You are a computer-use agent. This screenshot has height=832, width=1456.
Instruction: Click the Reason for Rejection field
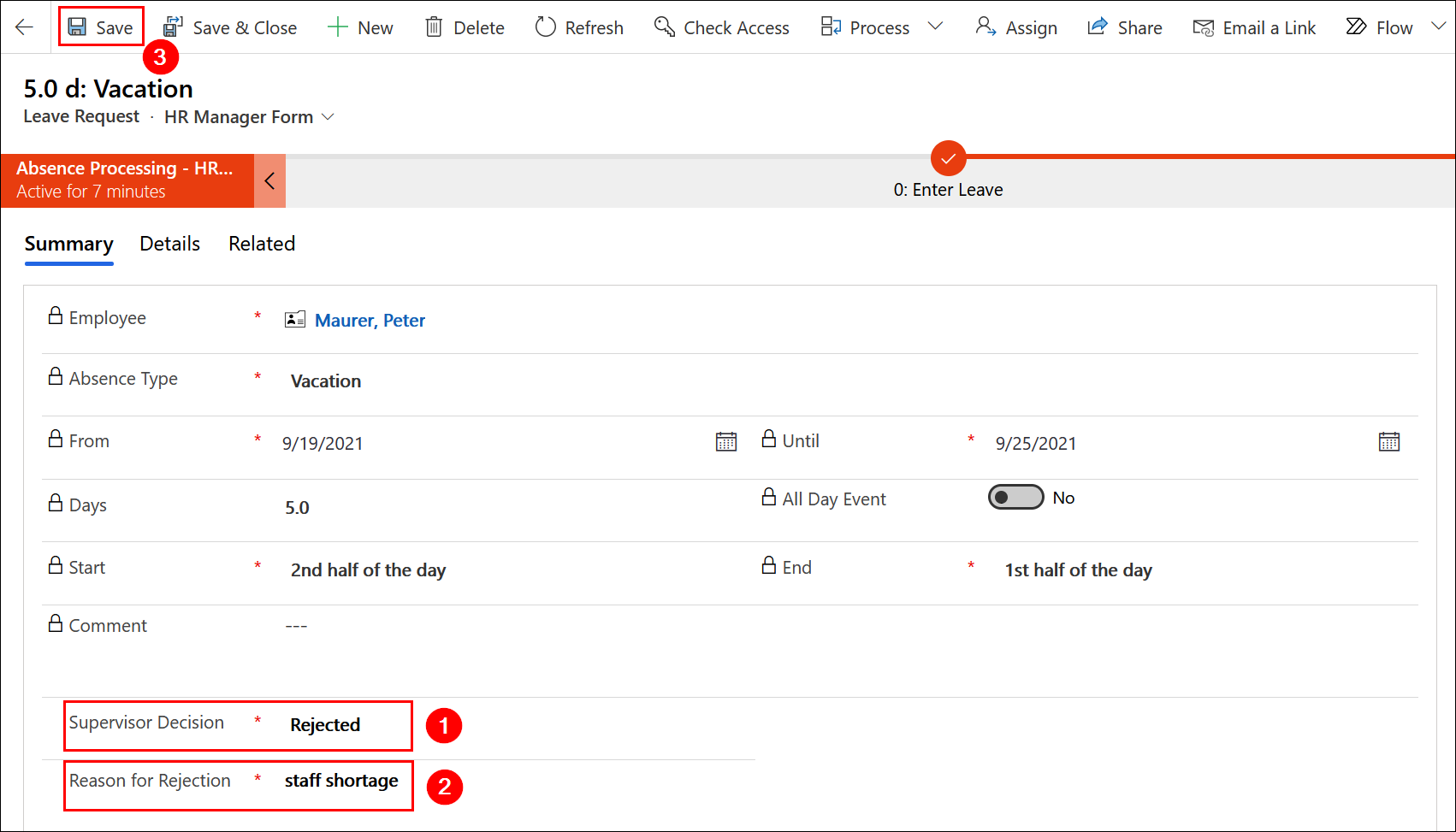341,781
